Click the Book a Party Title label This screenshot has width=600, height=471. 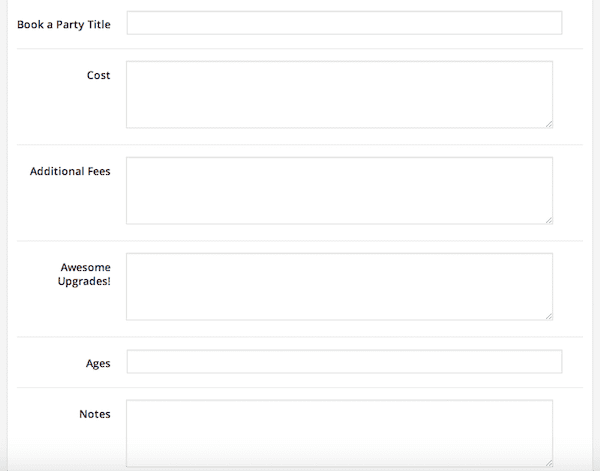point(64,24)
